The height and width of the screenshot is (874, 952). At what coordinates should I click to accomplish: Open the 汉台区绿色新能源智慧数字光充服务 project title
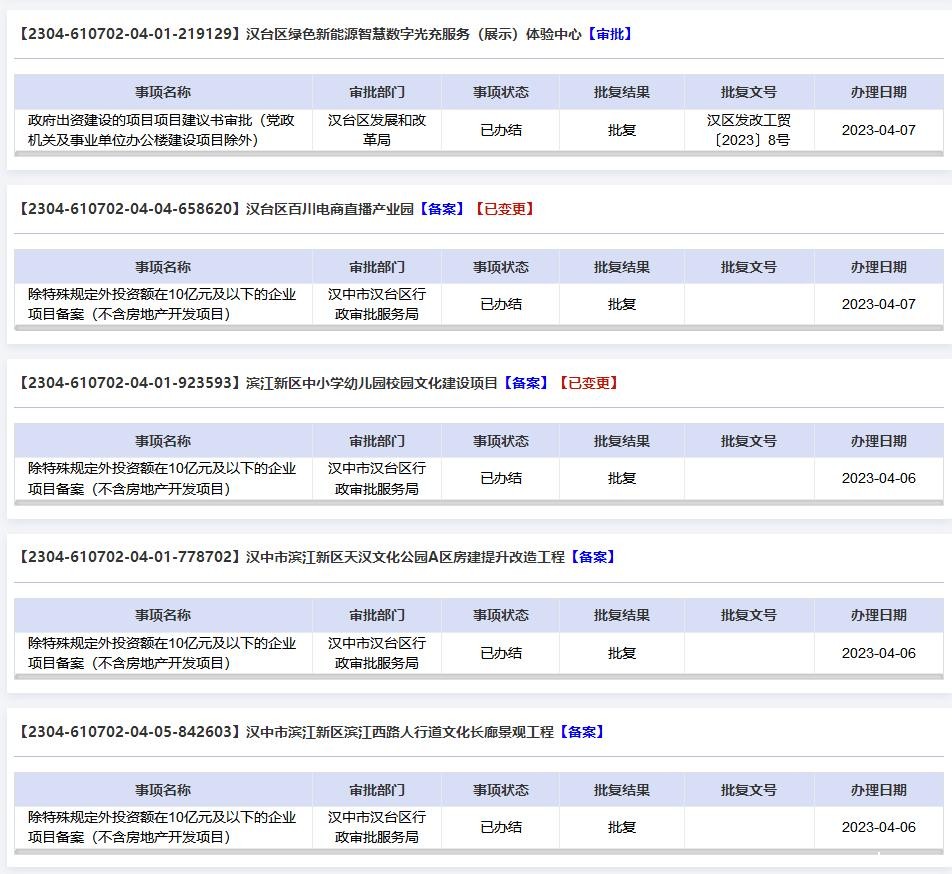pos(300,34)
